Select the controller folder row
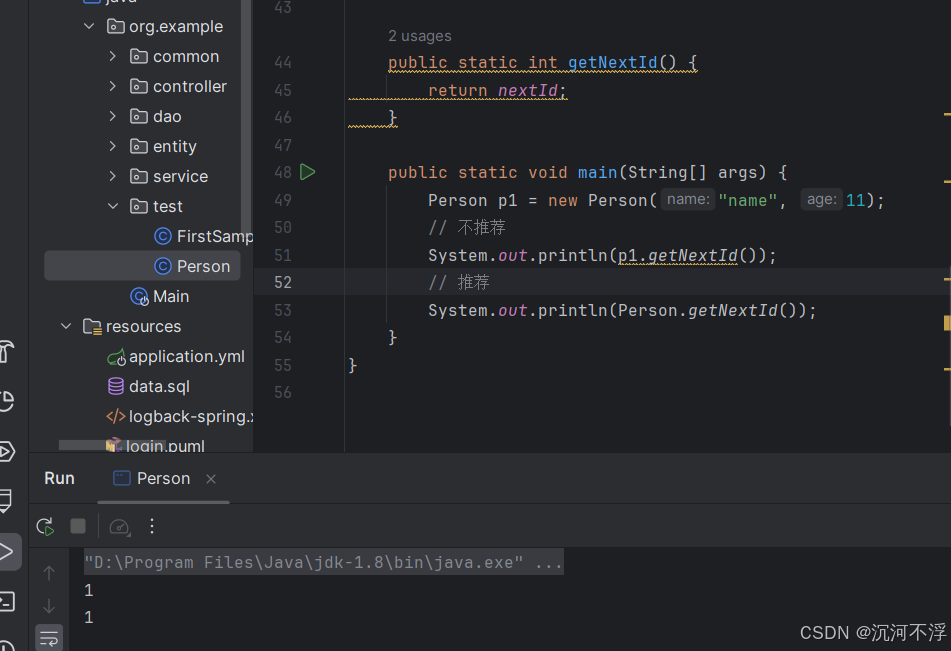 [x=178, y=86]
